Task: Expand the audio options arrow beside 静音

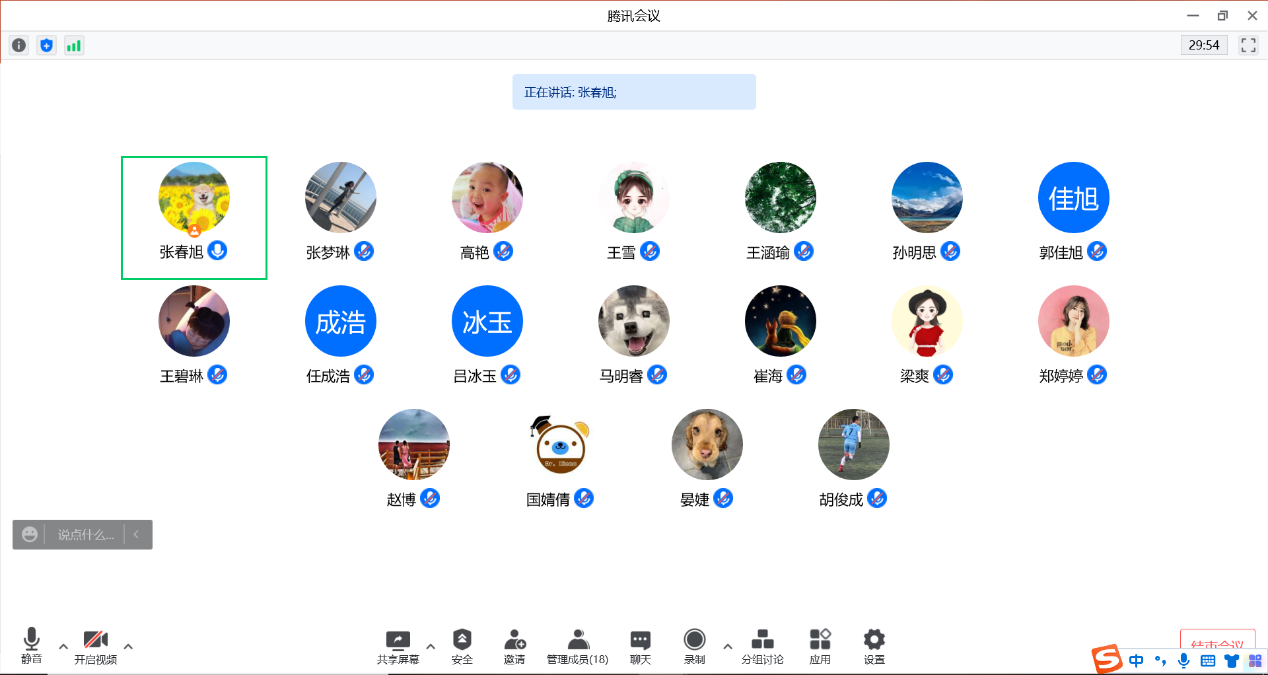Action: coord(63,646)
